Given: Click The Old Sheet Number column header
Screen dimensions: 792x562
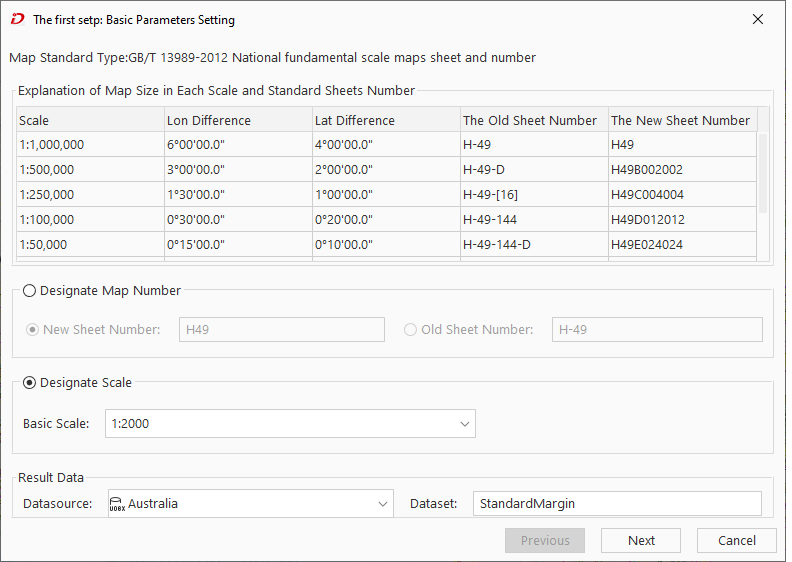Looking at the screenshot, I should [x=533, y=121].
